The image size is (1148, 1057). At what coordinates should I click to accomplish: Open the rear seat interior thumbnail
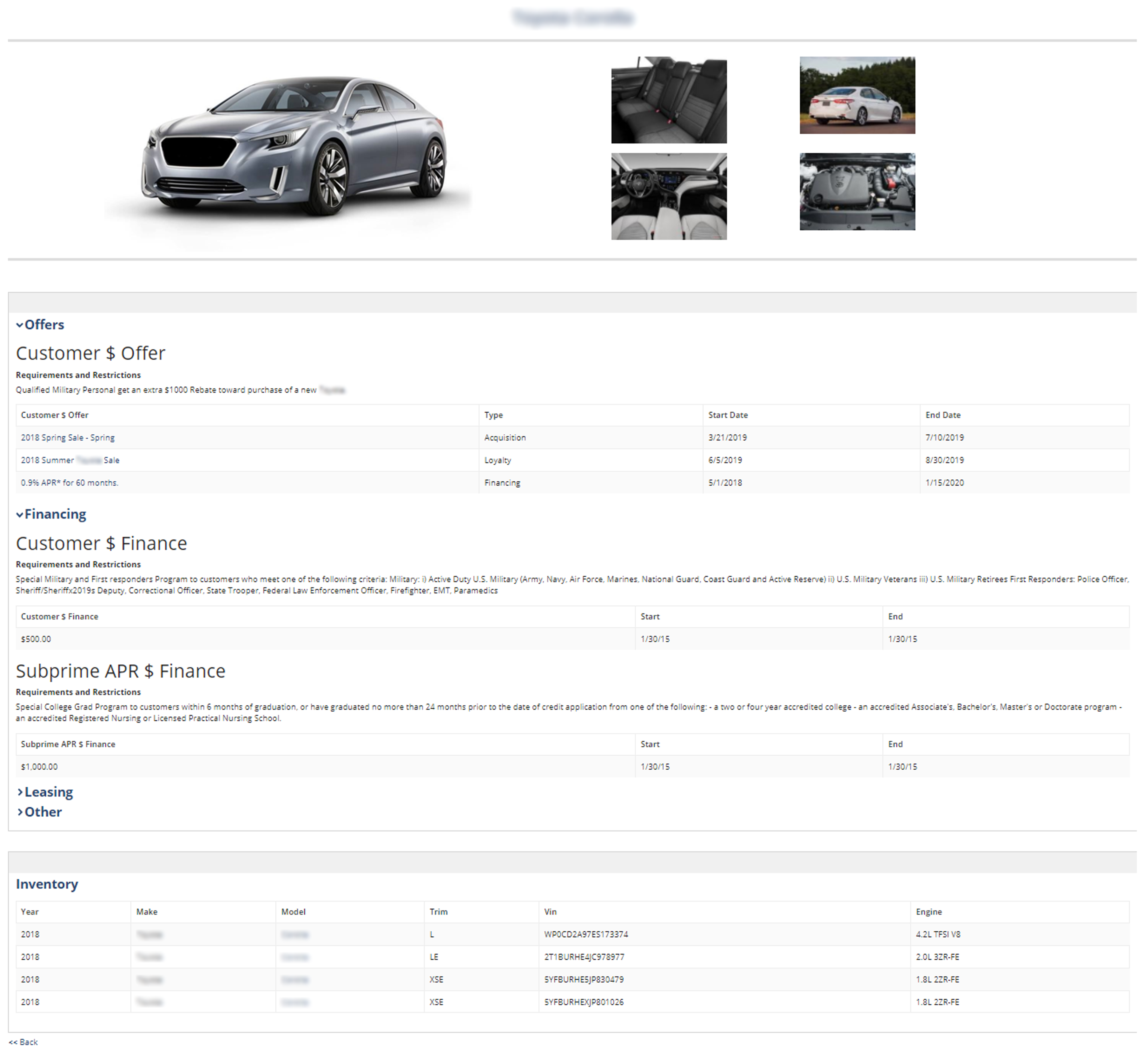pyautogui.click(x=669, y=100)
